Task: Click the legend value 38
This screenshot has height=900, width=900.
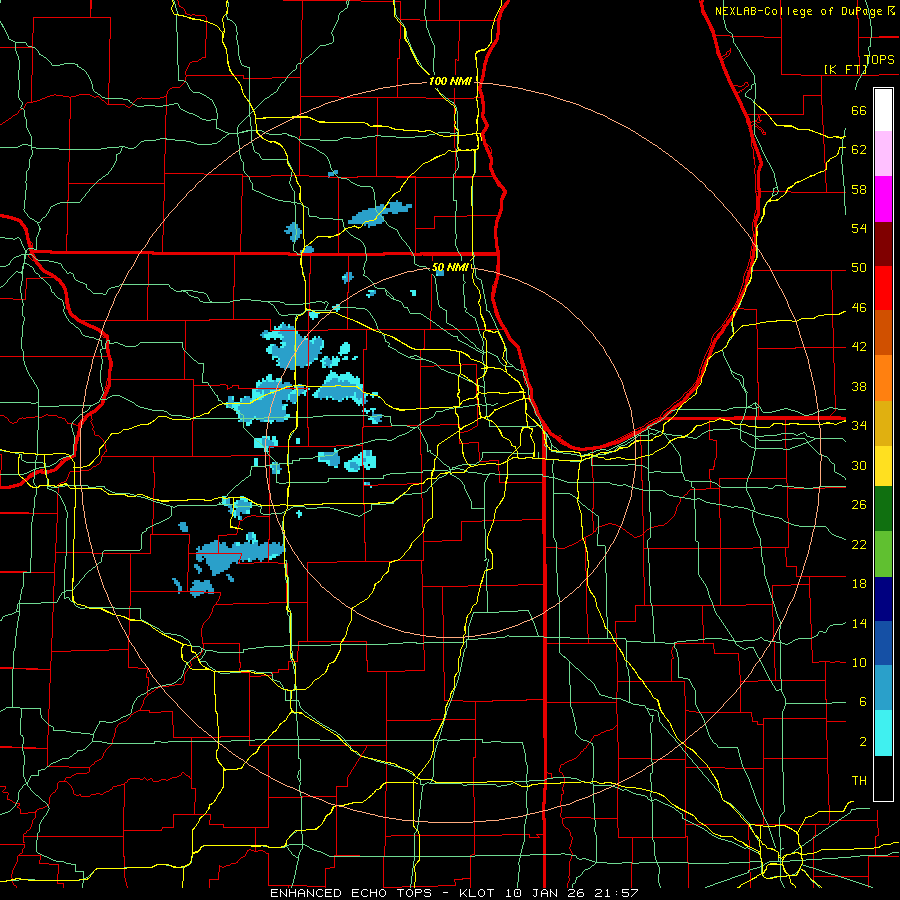Action: (x=859, y=386)
